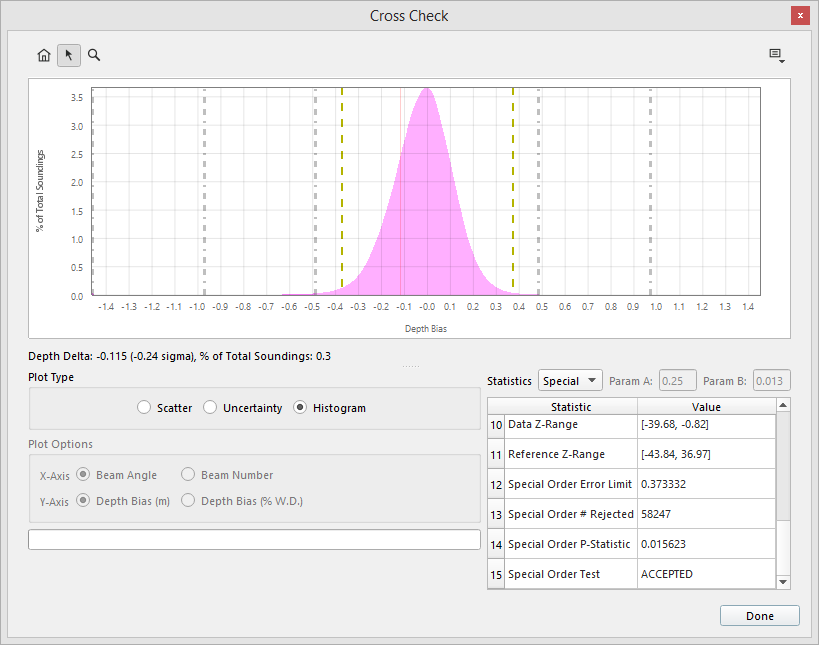Image resolution: width=819 pixels, height=645 pixels.
Task: Activate the magnifier zoom tool
Action: click(x=94, y=55)
